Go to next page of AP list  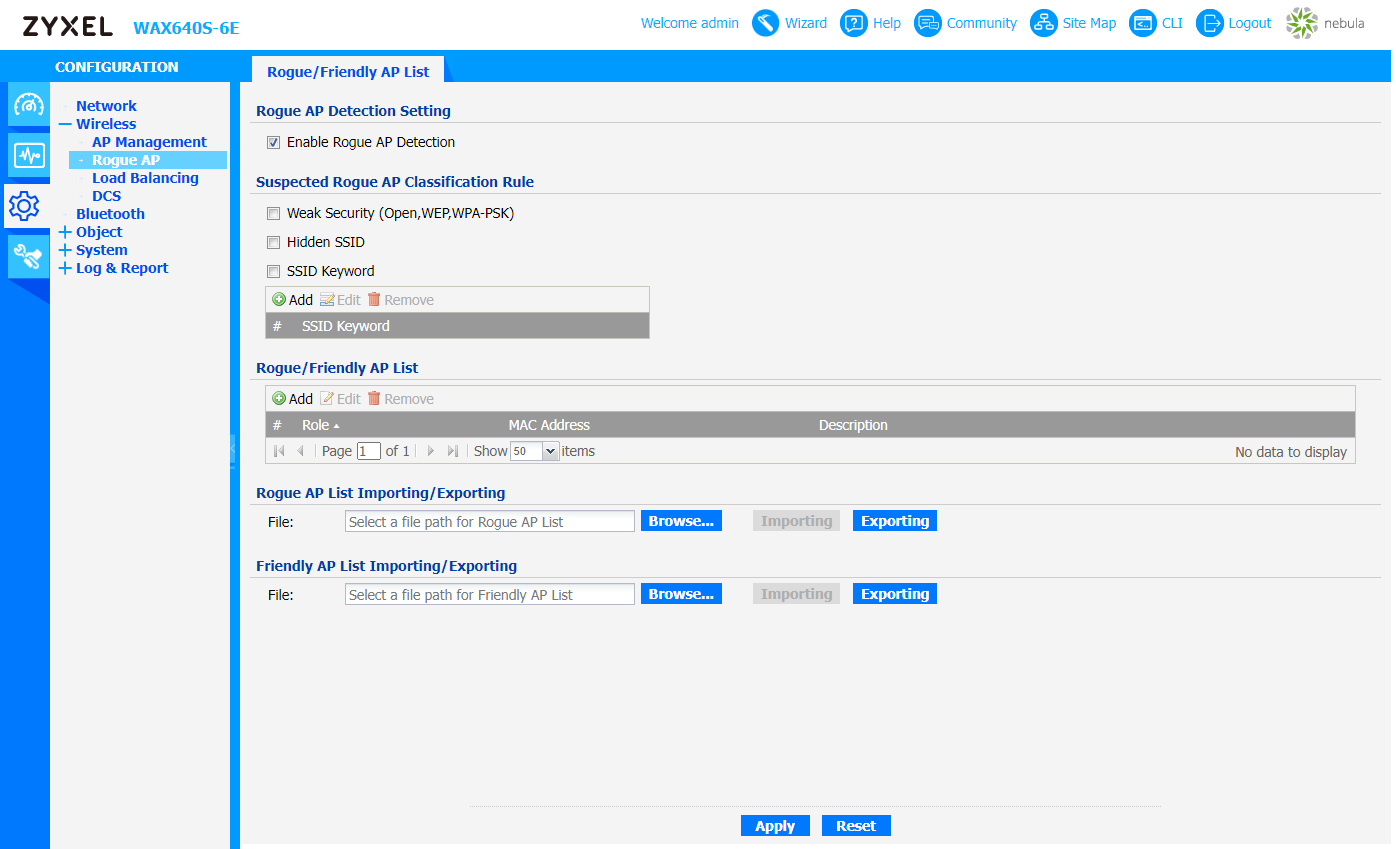tap(431, 452)
